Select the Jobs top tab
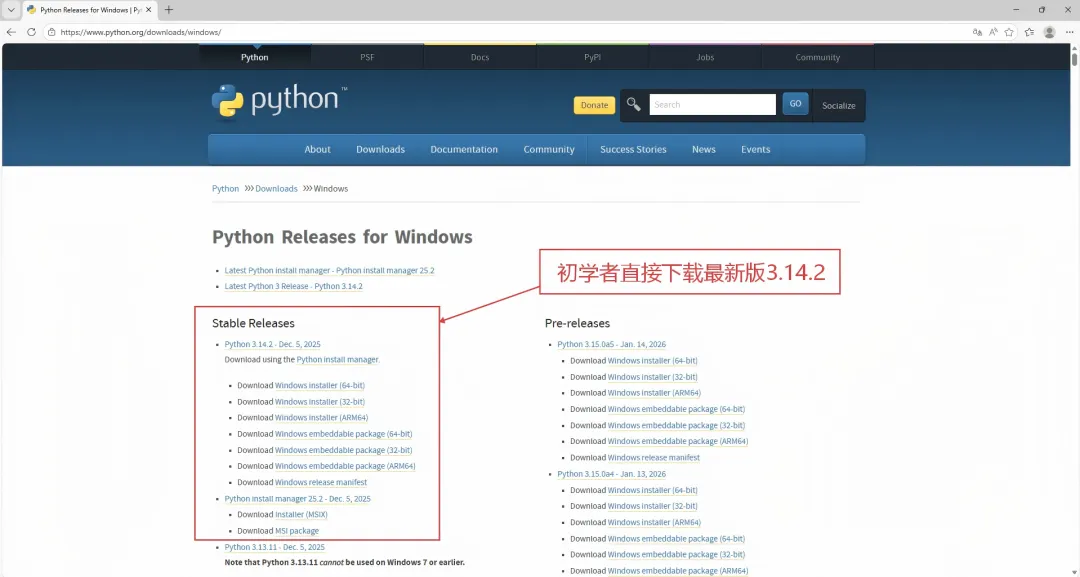 (x=705, y=57)
